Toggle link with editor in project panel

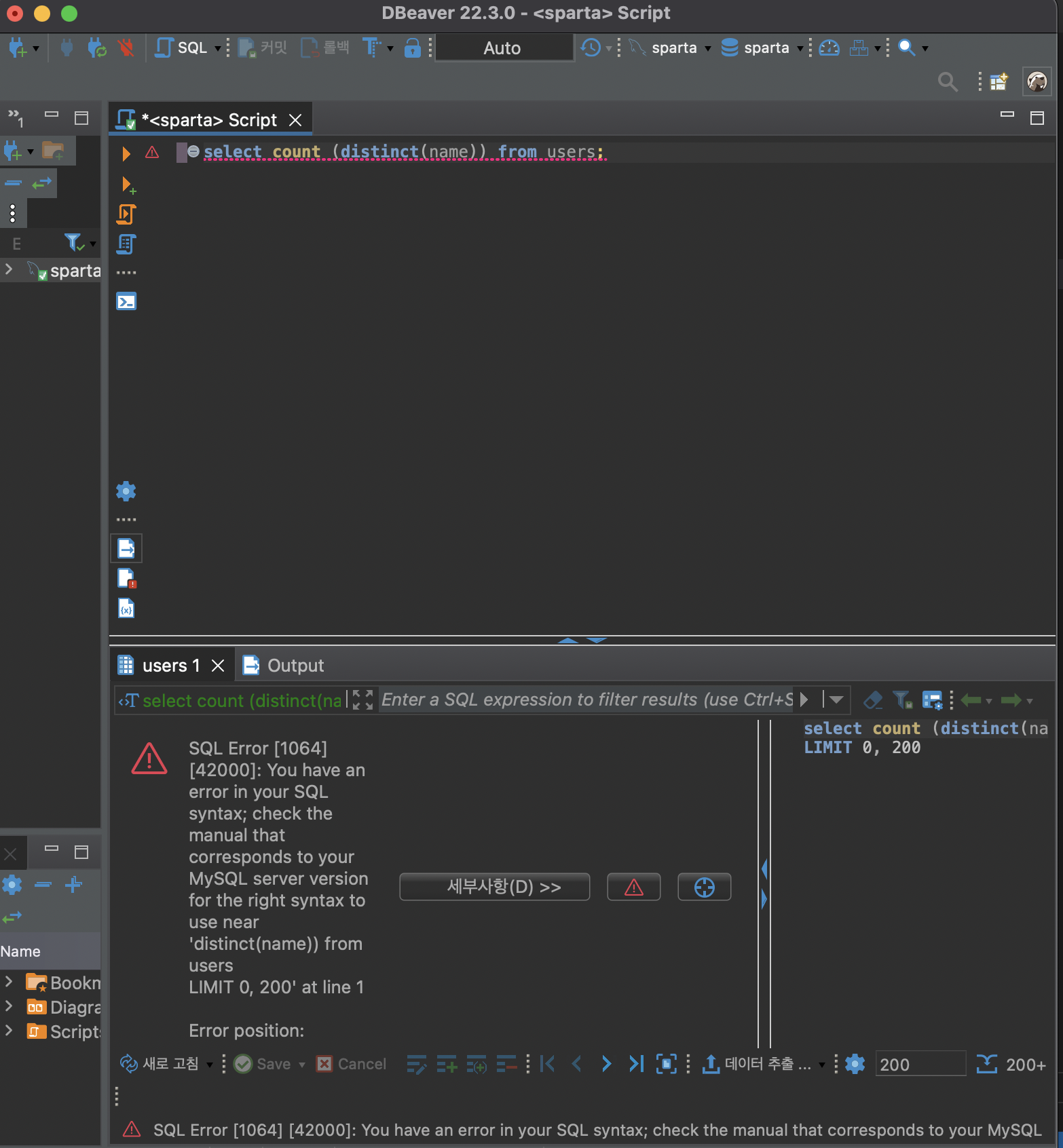click(12, 917)
